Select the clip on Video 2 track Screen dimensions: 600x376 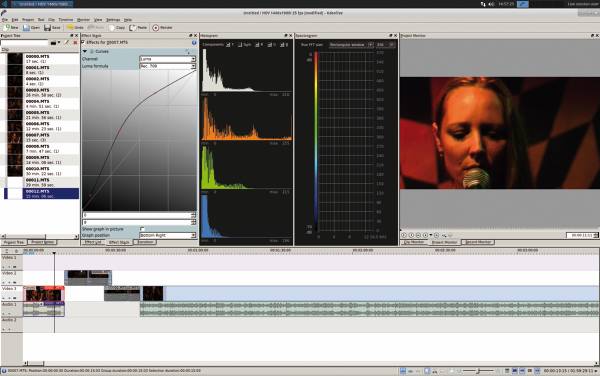[88, 278]
